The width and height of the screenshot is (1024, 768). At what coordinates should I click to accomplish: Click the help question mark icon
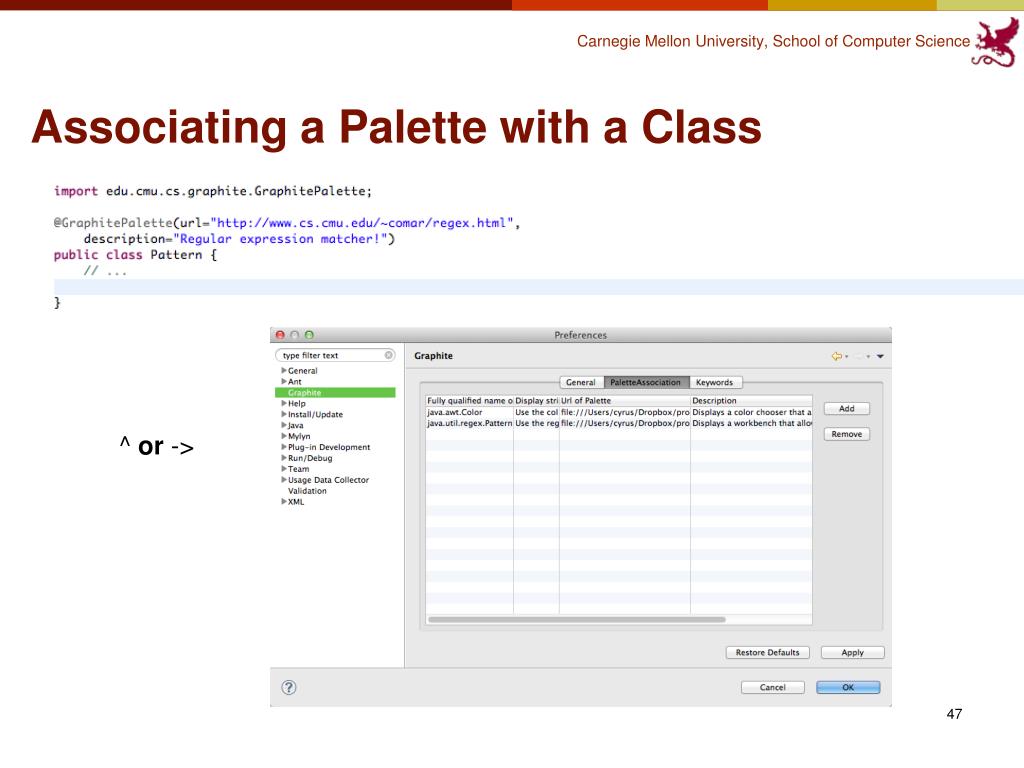point(289,687)
